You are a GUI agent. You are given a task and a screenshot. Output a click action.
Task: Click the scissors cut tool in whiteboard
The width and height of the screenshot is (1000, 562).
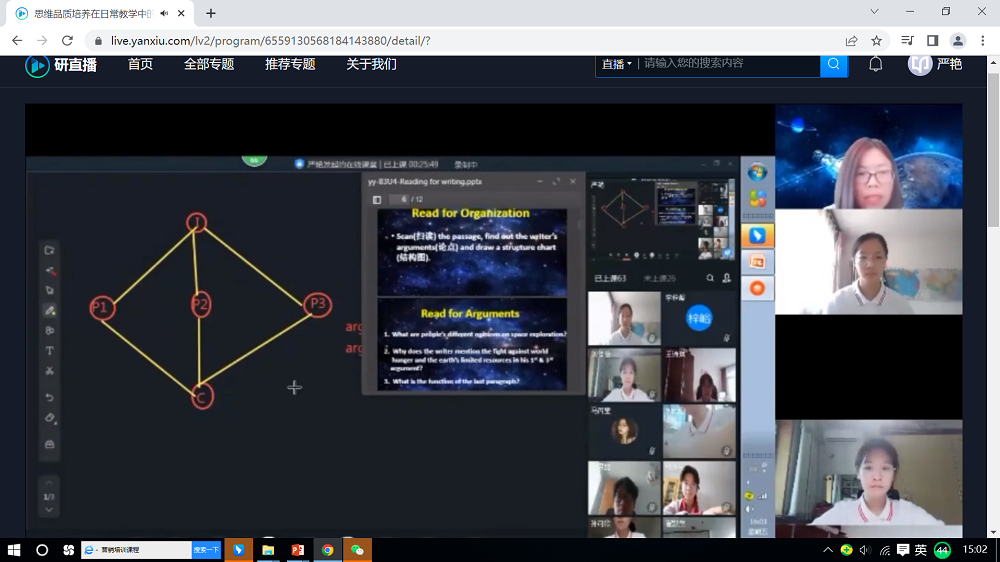(x=50, y=371)
